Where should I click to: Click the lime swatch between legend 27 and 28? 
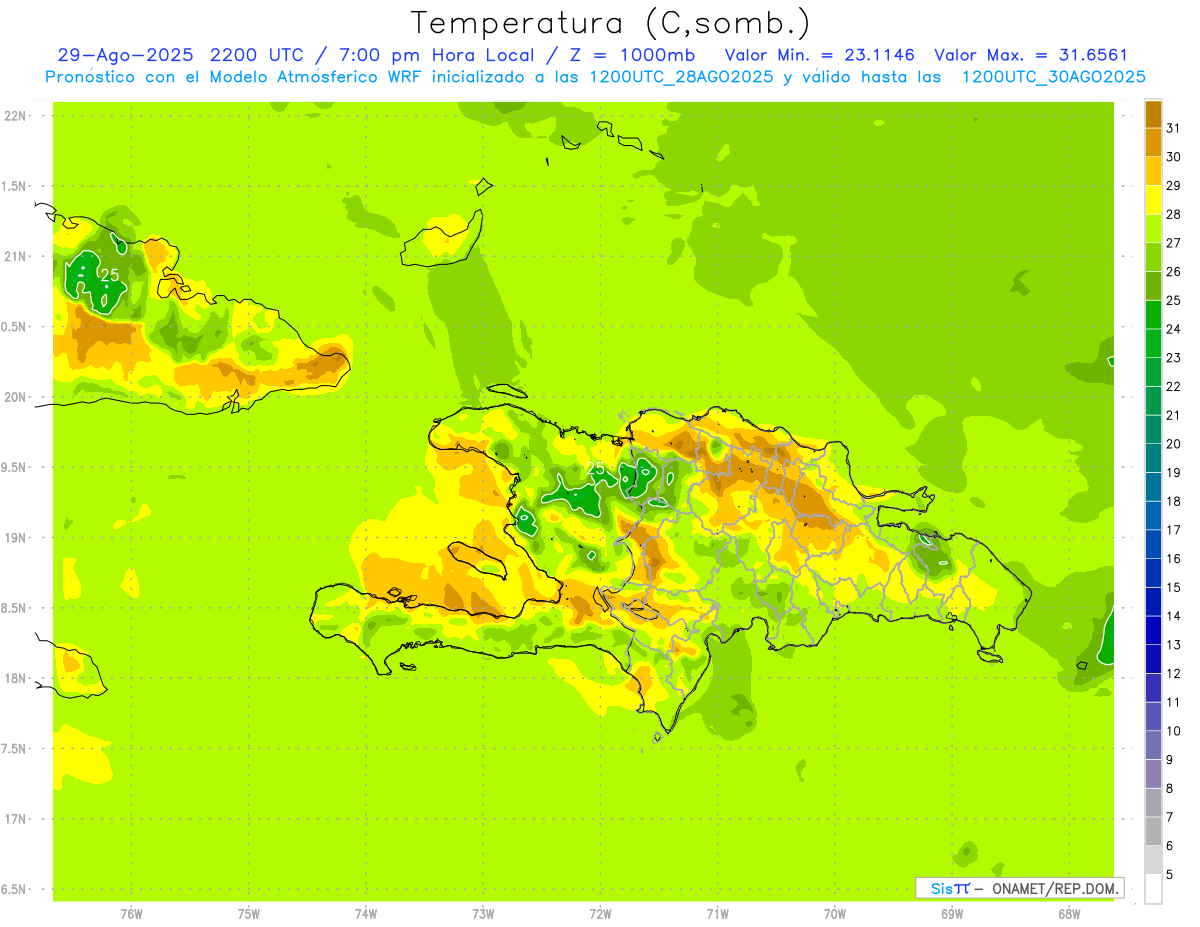pos(1153,228)
